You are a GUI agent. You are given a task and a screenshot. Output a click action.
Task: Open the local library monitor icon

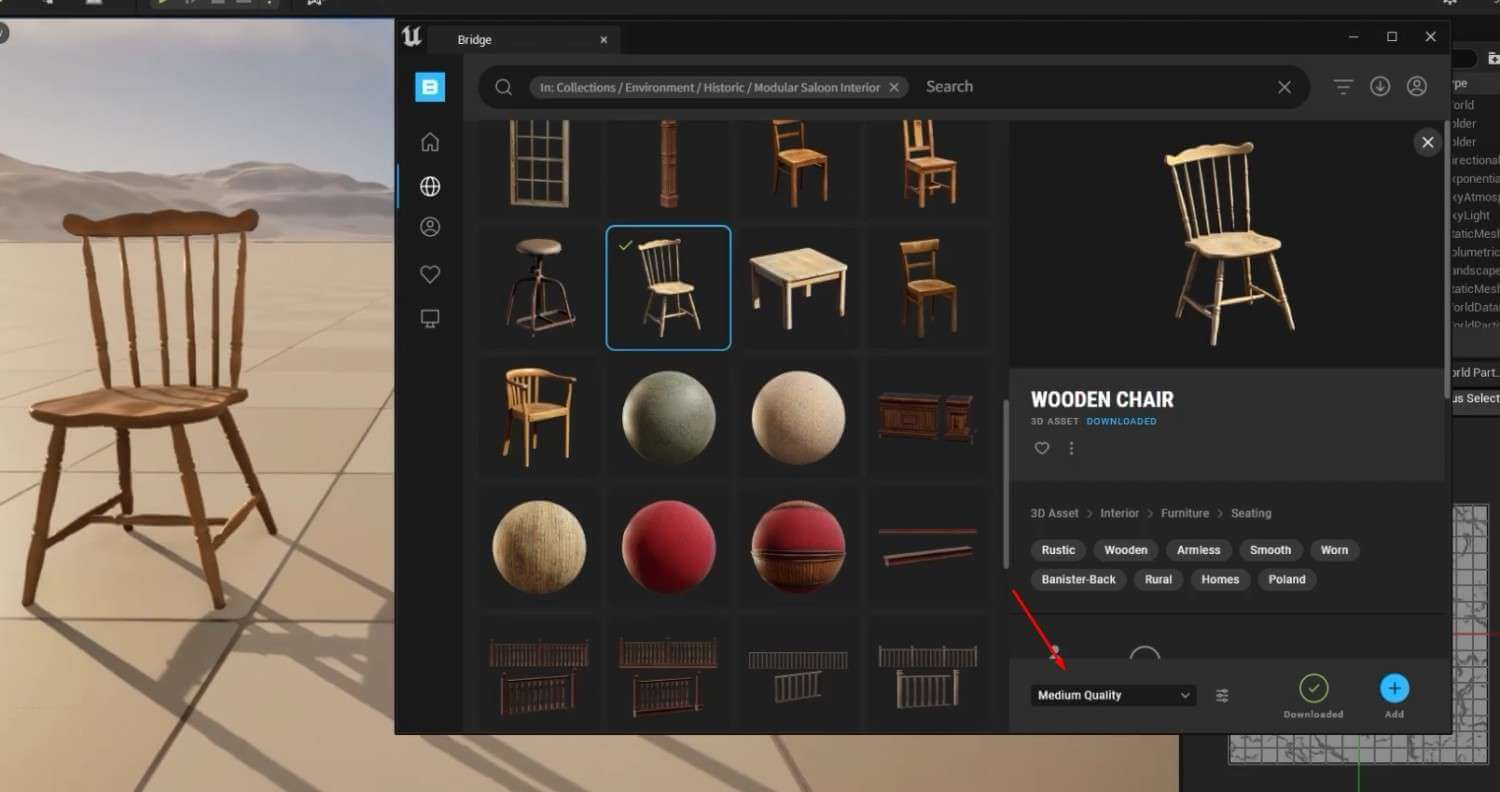[430, 319]
